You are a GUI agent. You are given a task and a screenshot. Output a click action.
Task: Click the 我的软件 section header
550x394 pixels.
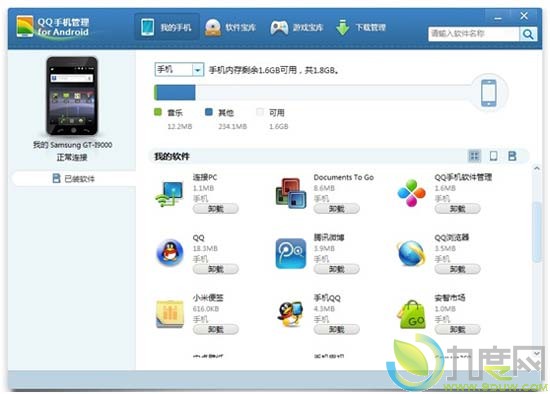(172, 156)
